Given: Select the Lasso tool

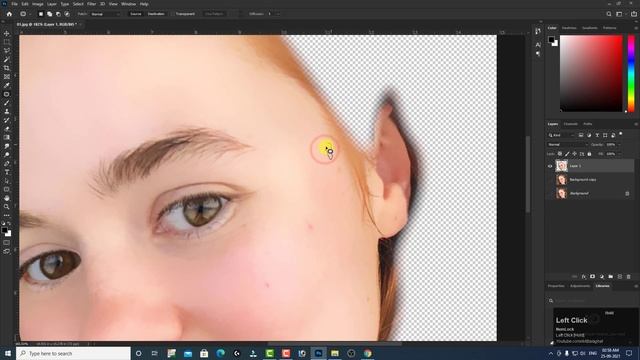Looking at the screenshot, I should tap(7, 51).
